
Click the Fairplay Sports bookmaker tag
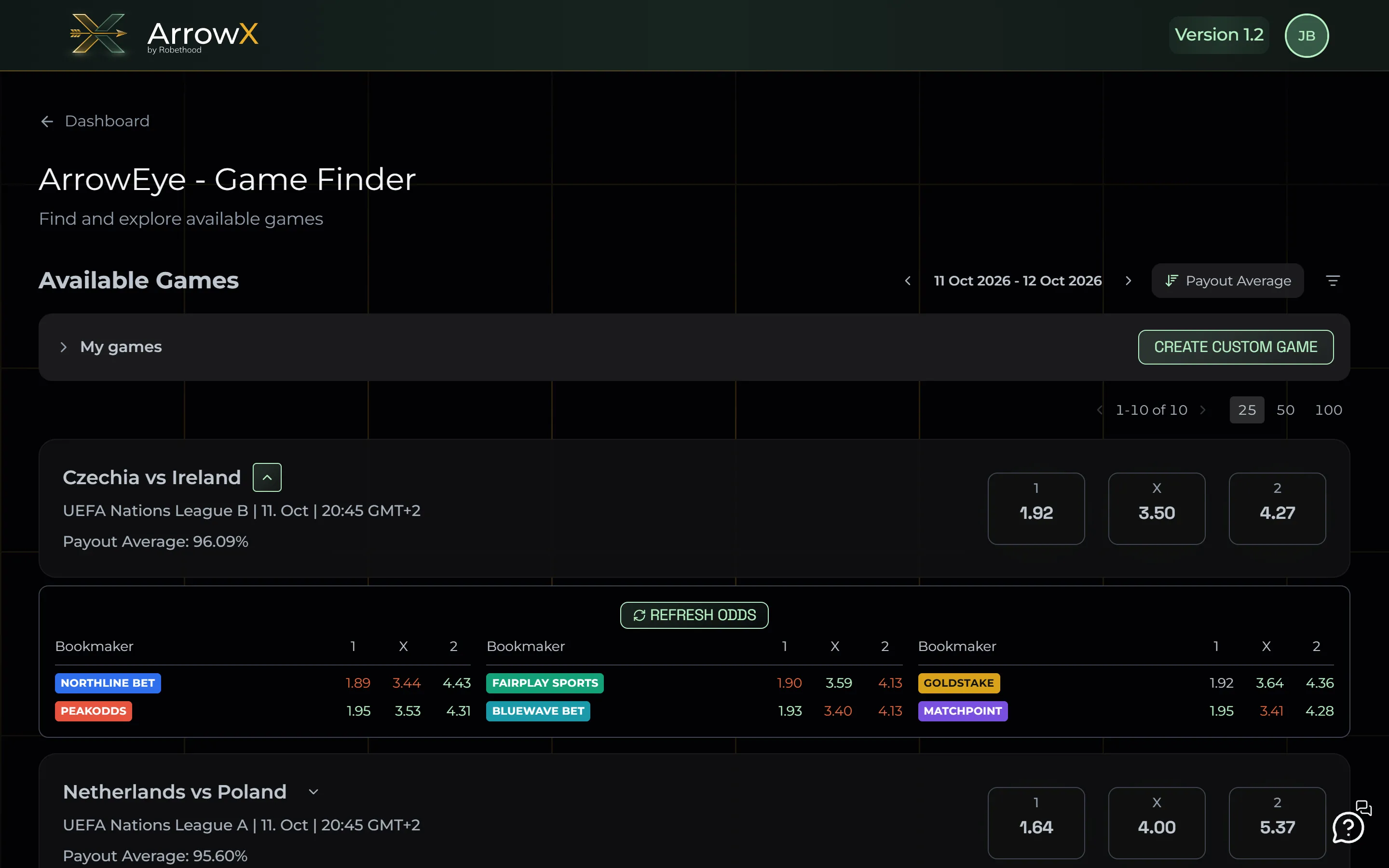pos(545,683)
